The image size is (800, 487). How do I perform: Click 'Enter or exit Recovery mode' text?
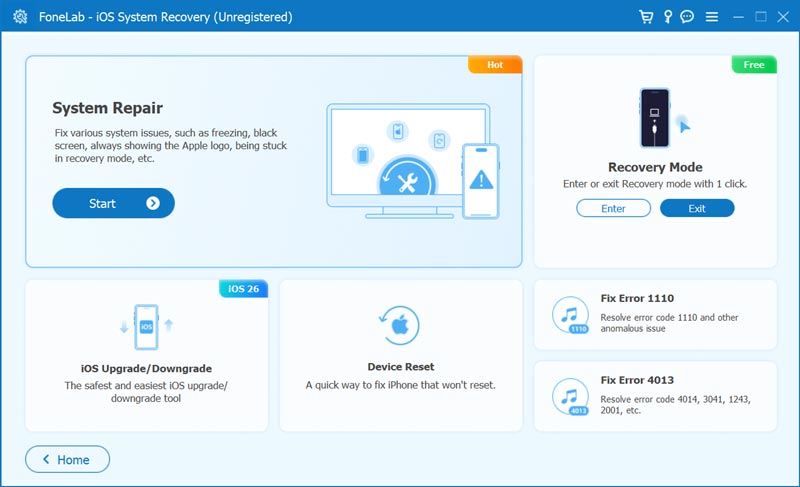pos(655,184)
